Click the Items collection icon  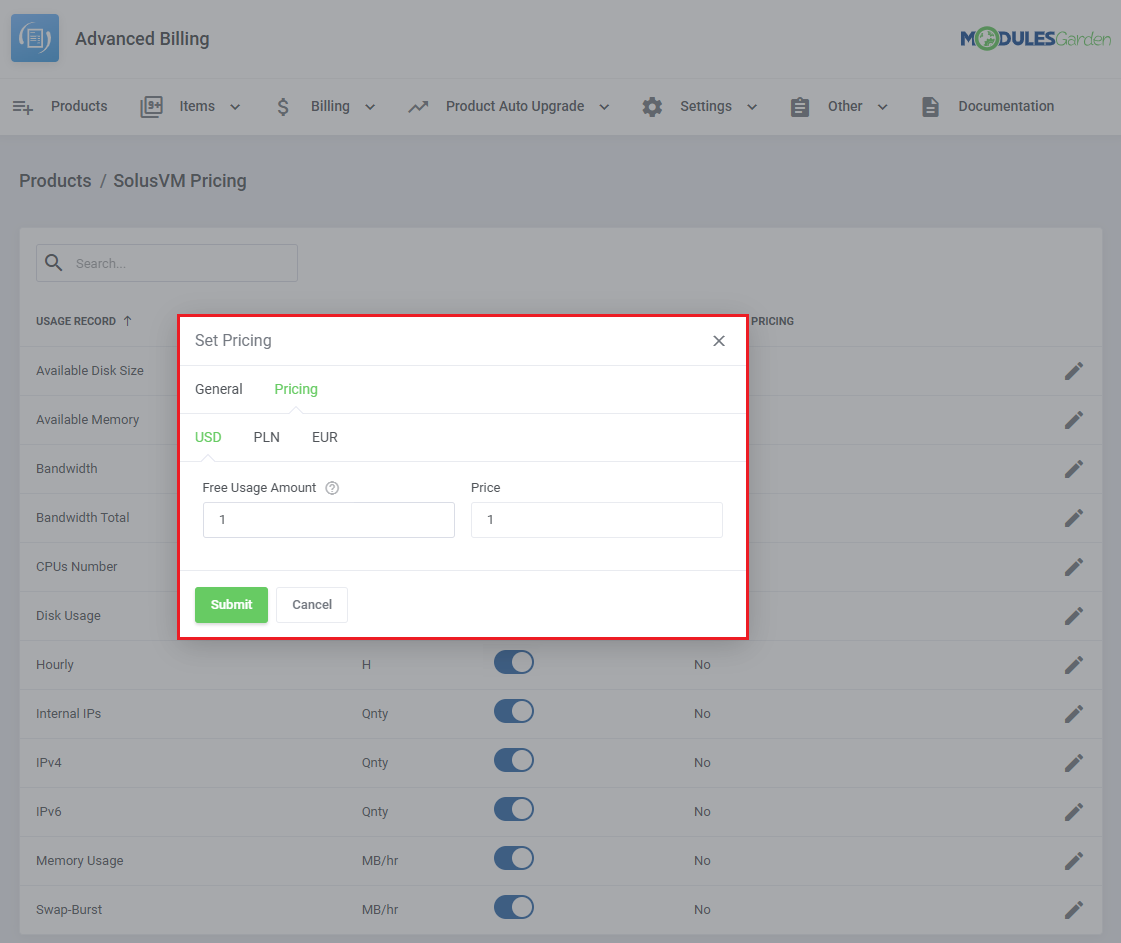click(x=152, y=107)
